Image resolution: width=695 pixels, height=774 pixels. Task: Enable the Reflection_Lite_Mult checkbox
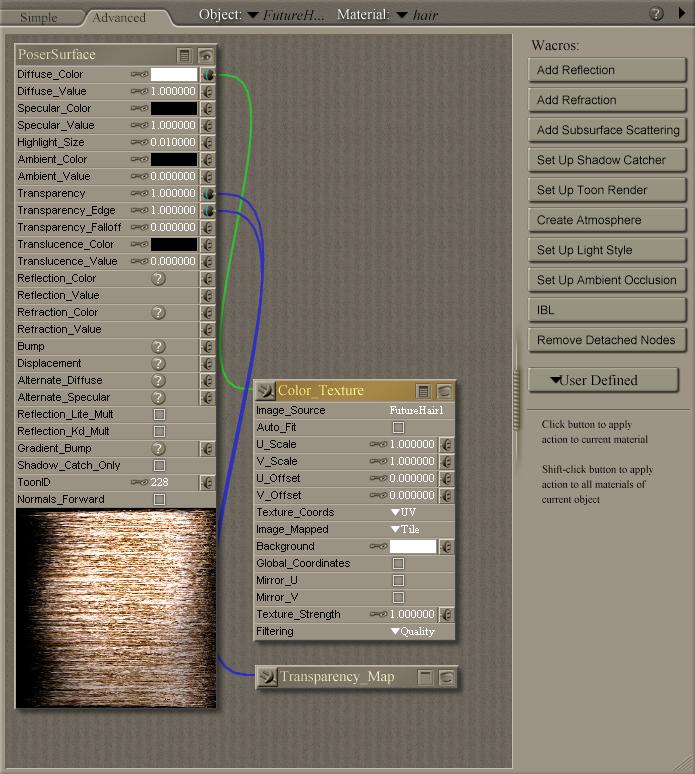point(159,415)
